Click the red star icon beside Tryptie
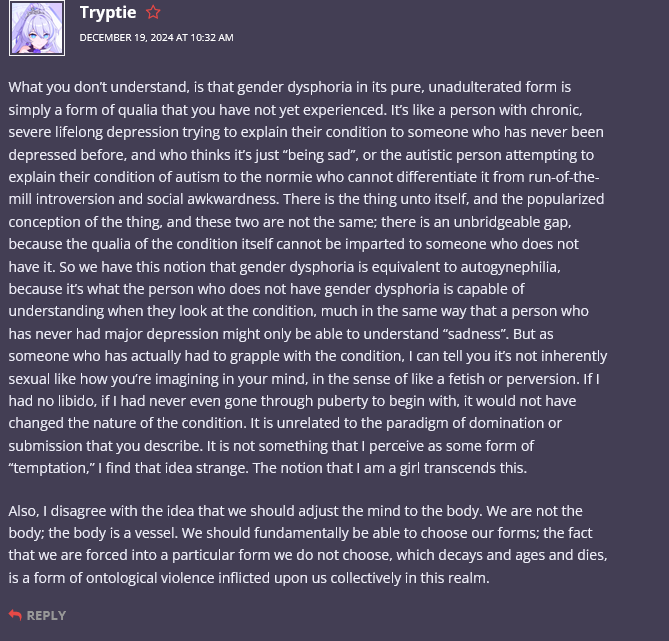The image size is (669, 641). (153, 13)
